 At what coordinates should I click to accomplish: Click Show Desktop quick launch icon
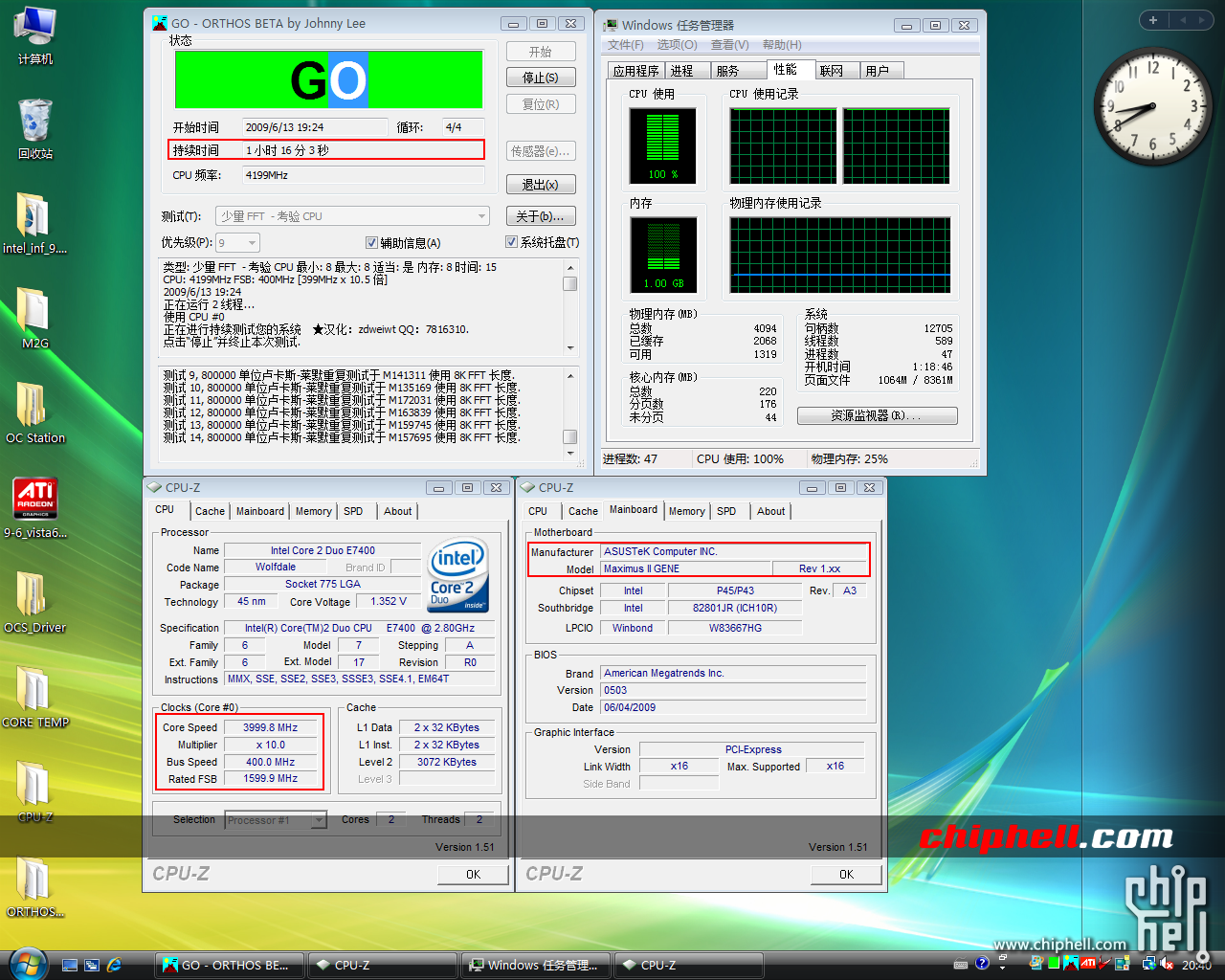coord(69,965)
